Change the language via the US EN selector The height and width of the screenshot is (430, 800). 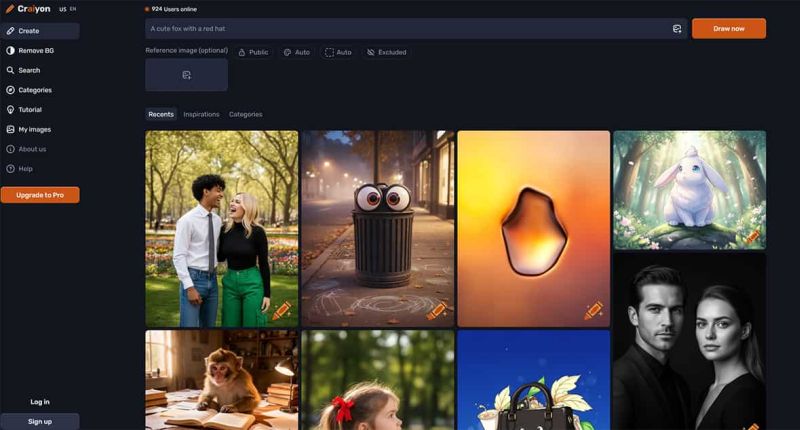point(68,9)
